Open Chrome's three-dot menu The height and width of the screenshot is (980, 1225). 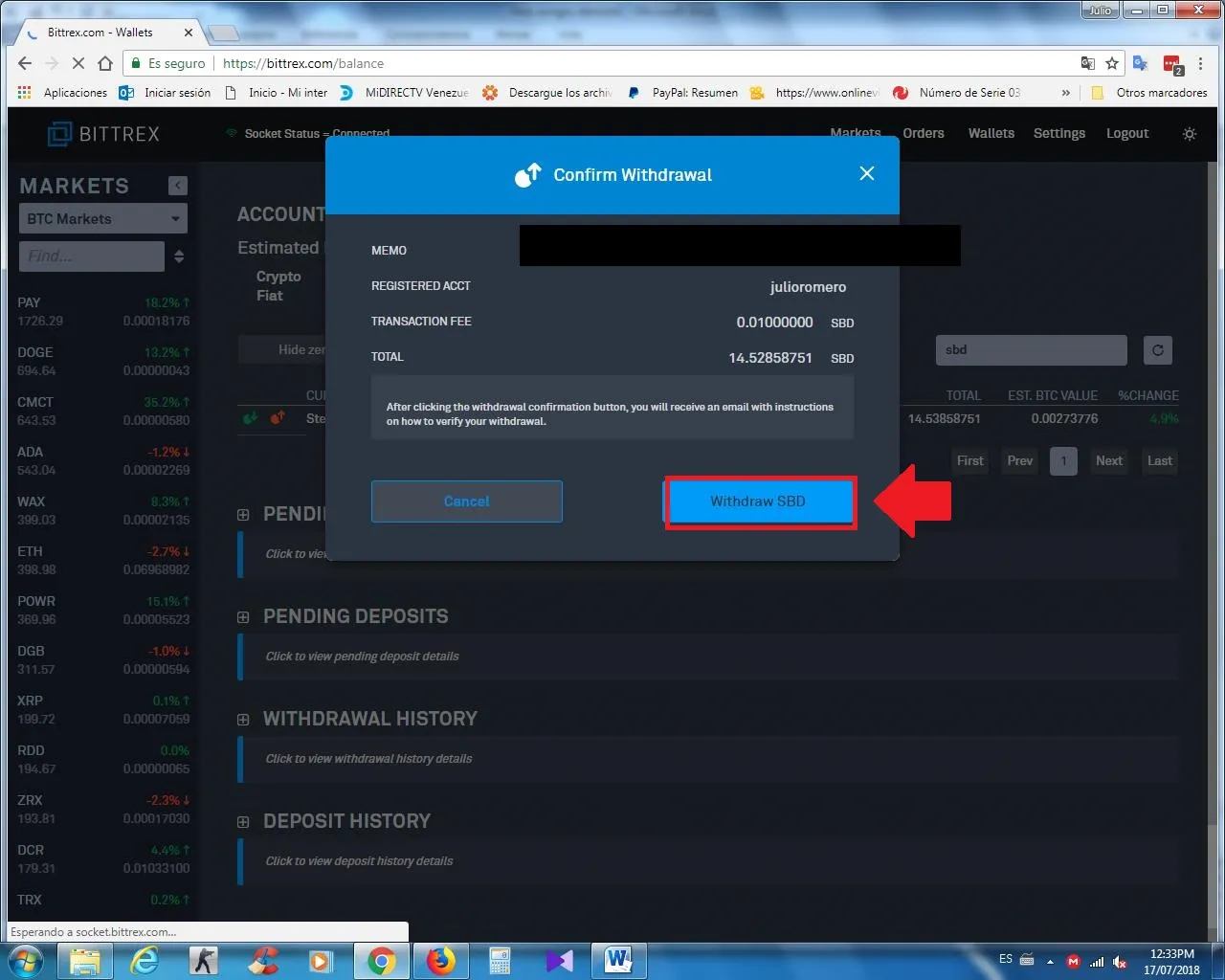(1200, 63)
